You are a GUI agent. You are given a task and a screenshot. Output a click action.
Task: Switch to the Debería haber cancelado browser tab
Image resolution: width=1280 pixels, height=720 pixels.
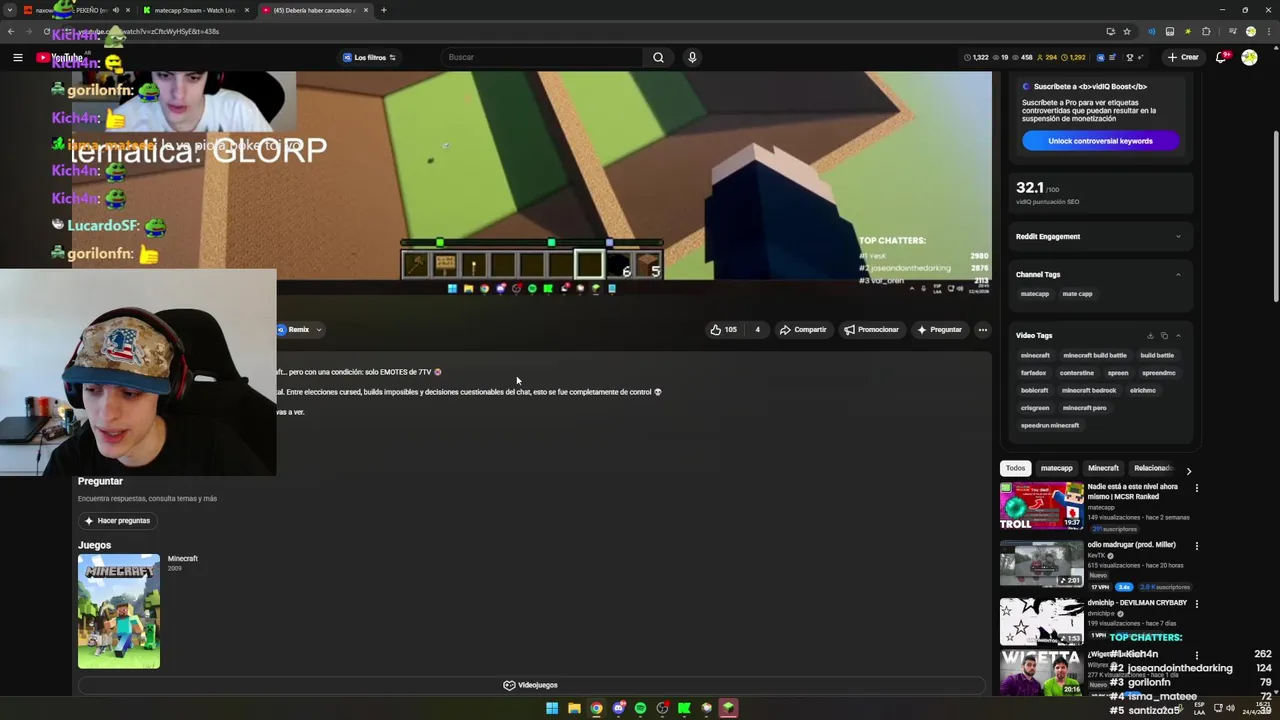[x=313, y=10]
